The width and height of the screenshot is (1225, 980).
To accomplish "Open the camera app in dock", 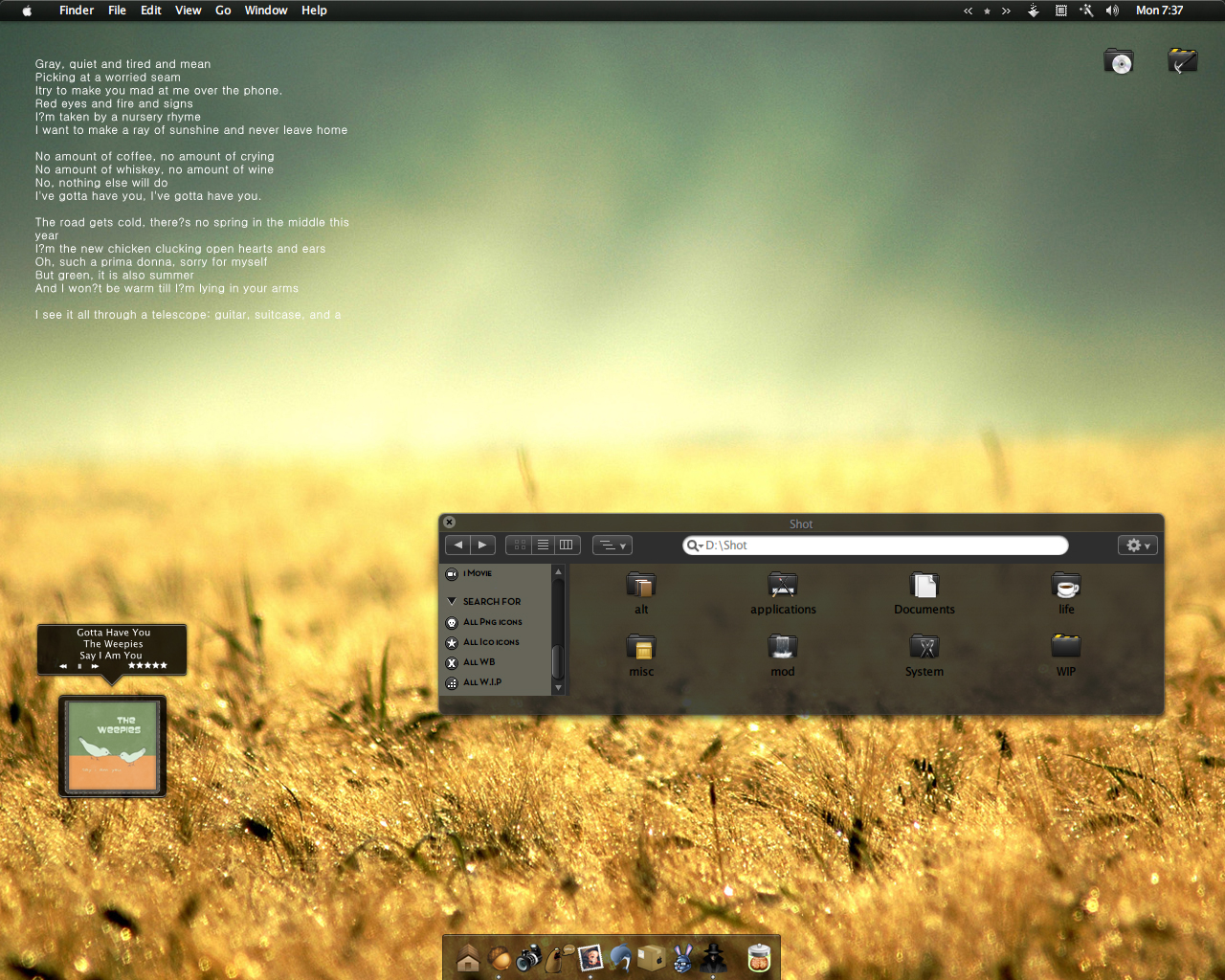I will 529,957.
